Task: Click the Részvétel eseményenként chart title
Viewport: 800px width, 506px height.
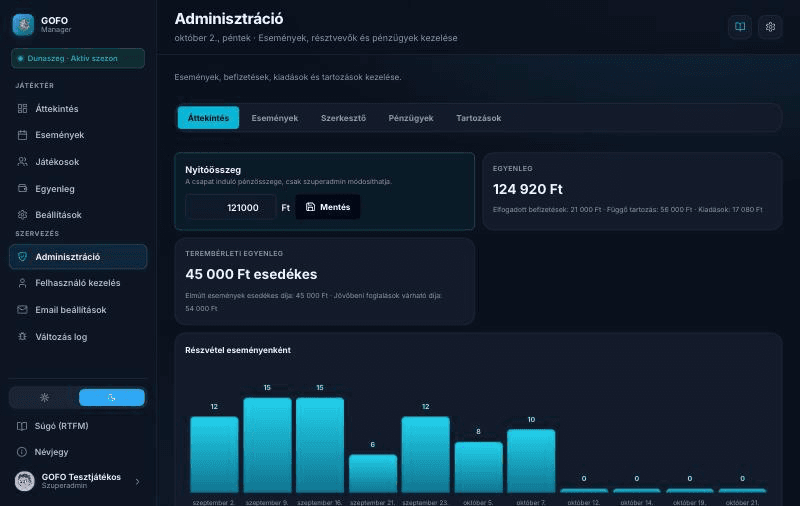Action: click(238, 350)
